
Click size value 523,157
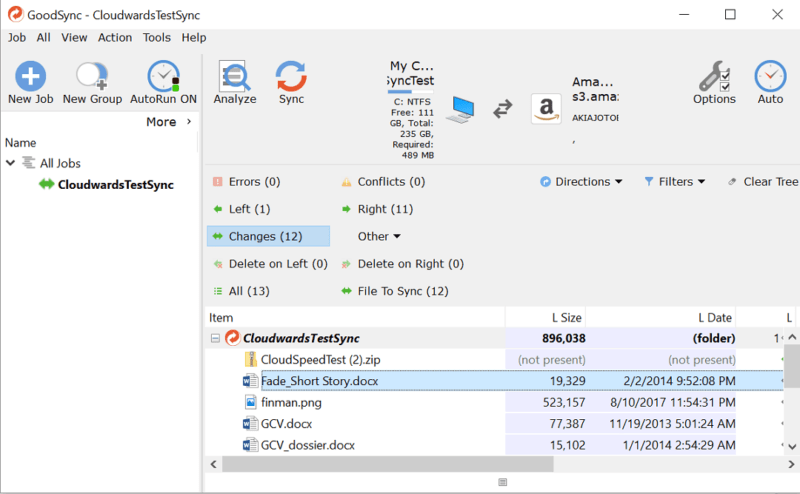[564, 402]
